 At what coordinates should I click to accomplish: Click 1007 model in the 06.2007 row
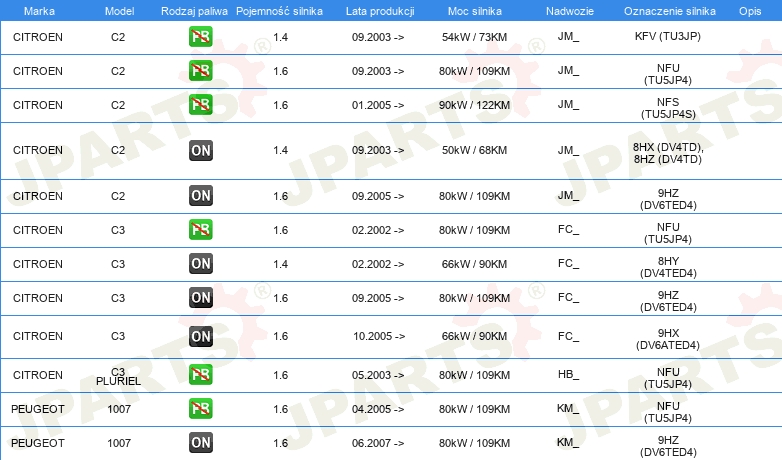coord(119,443)
